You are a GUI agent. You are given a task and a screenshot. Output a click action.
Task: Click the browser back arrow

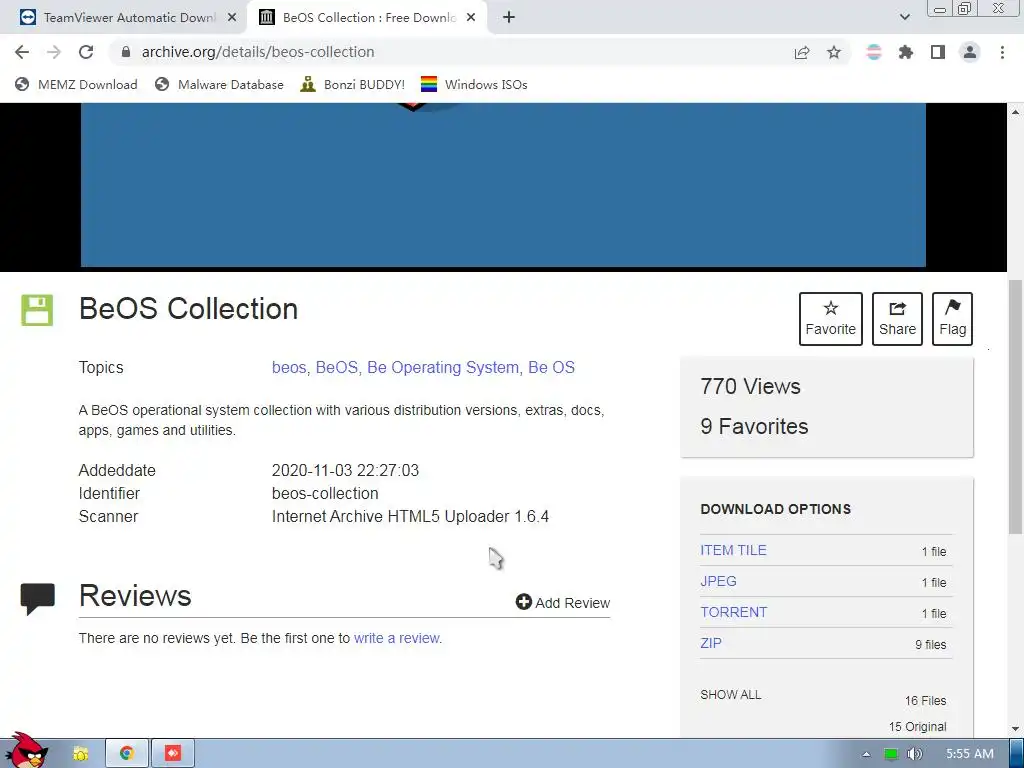point(22,52)
